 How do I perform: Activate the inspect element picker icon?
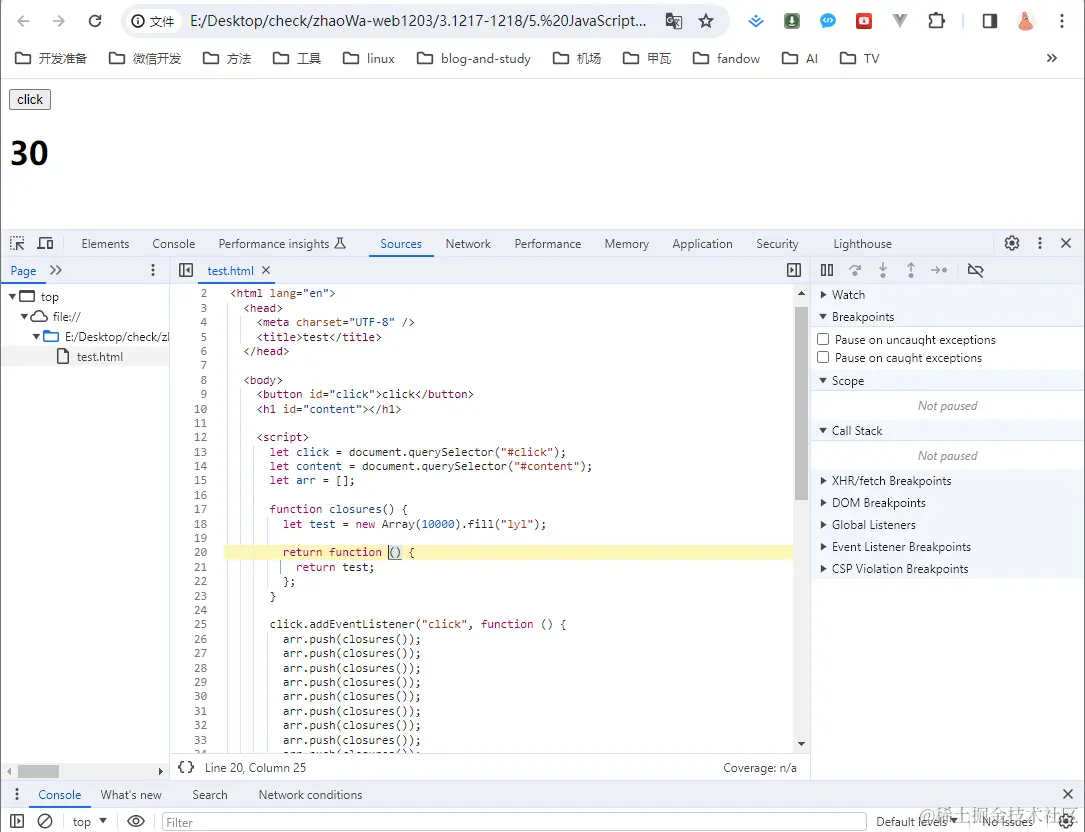[17, 244]
